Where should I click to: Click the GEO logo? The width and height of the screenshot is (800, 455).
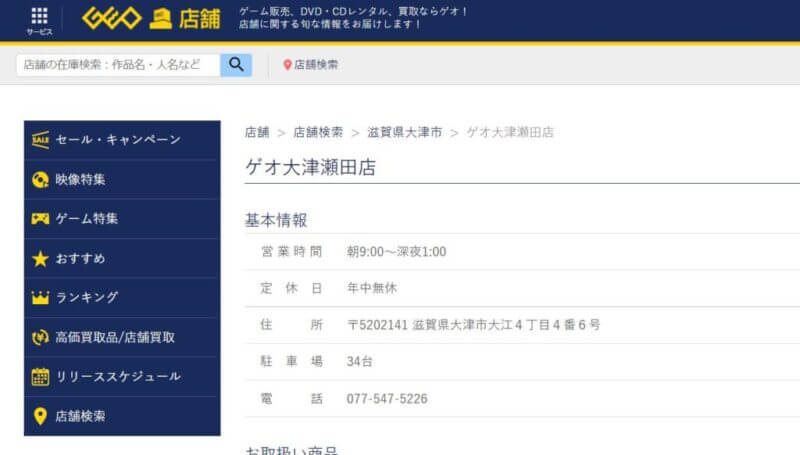coord(112,19)
